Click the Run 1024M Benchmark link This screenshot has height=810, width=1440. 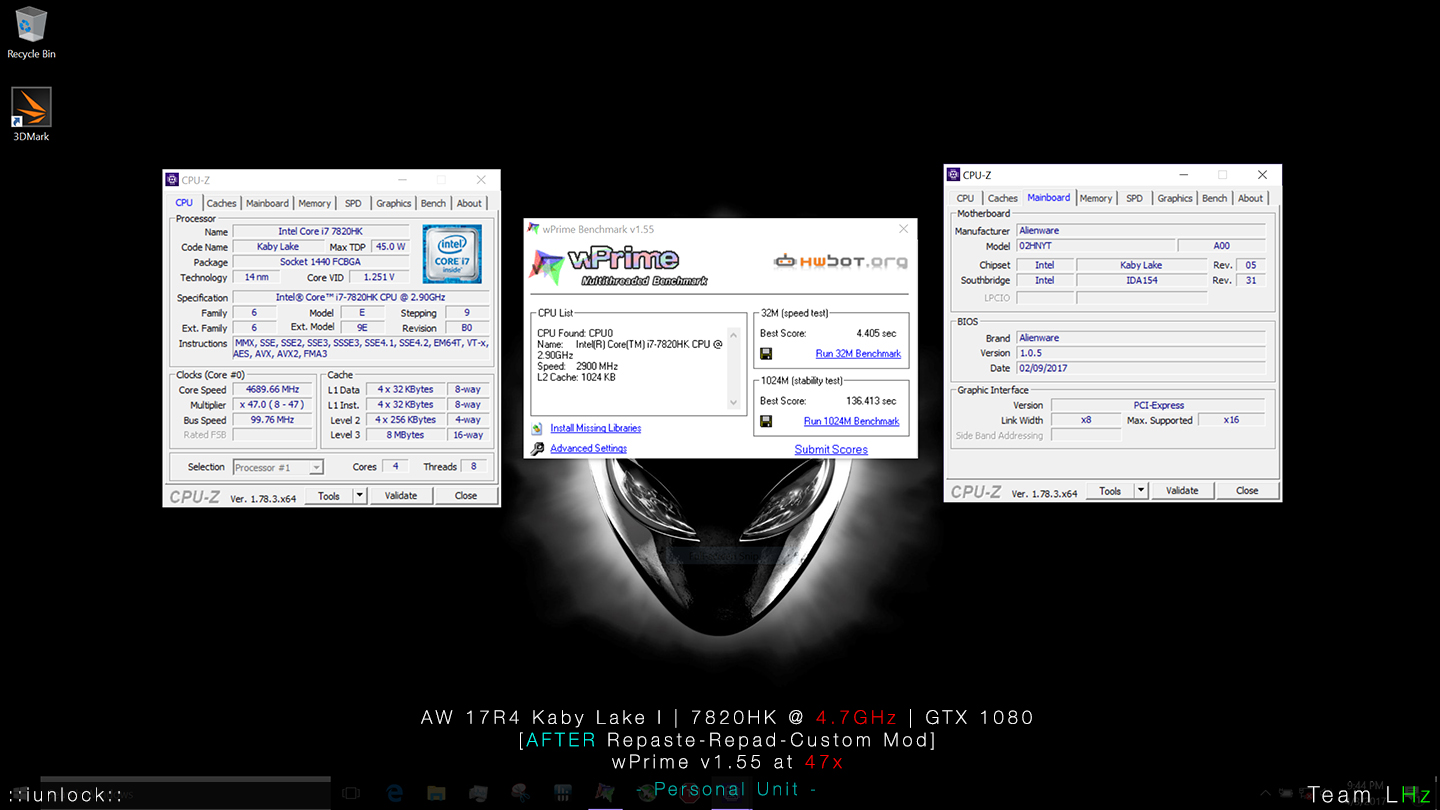851,422
